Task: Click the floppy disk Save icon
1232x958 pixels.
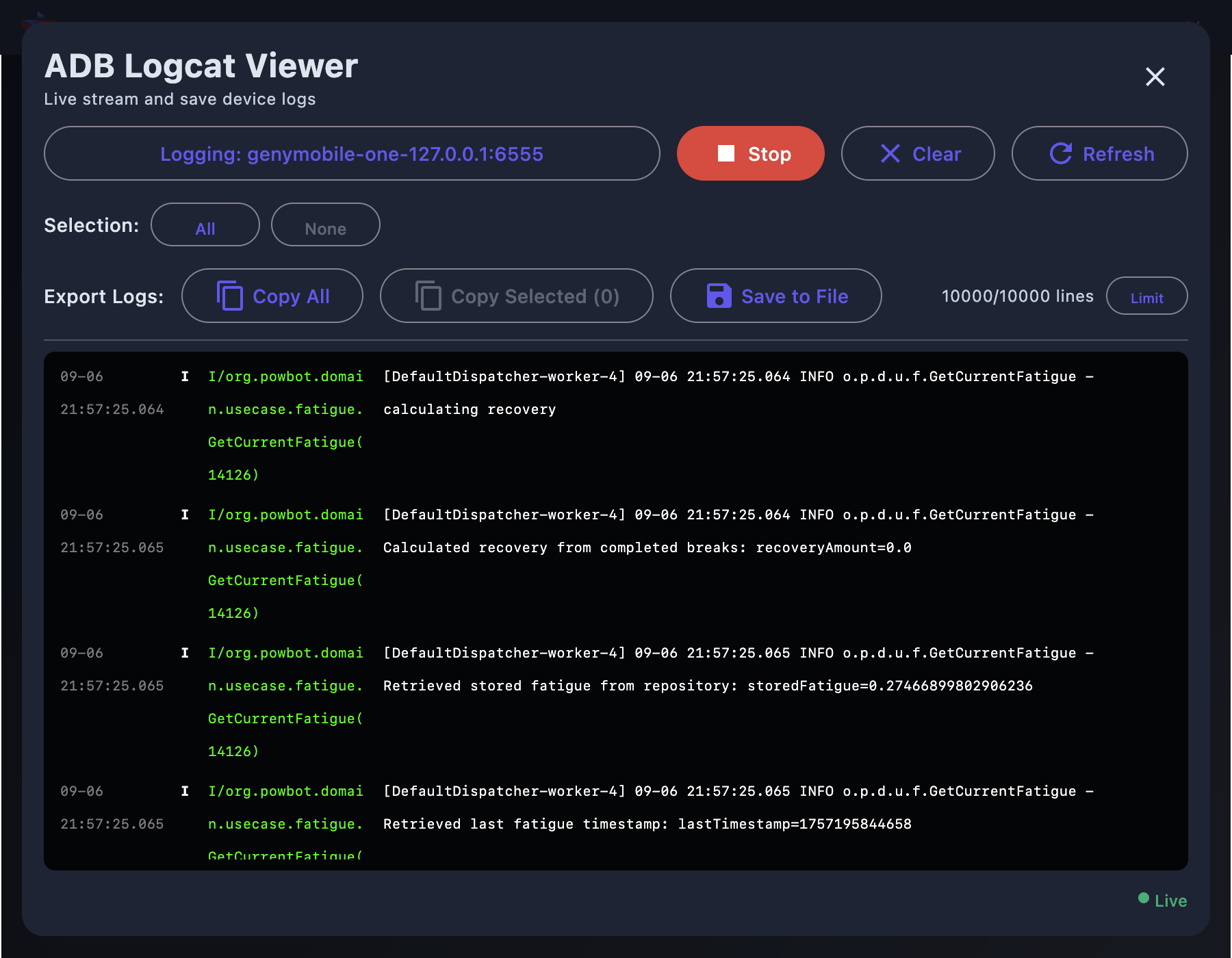Action: pyautogui.click(x=719, y=296)
